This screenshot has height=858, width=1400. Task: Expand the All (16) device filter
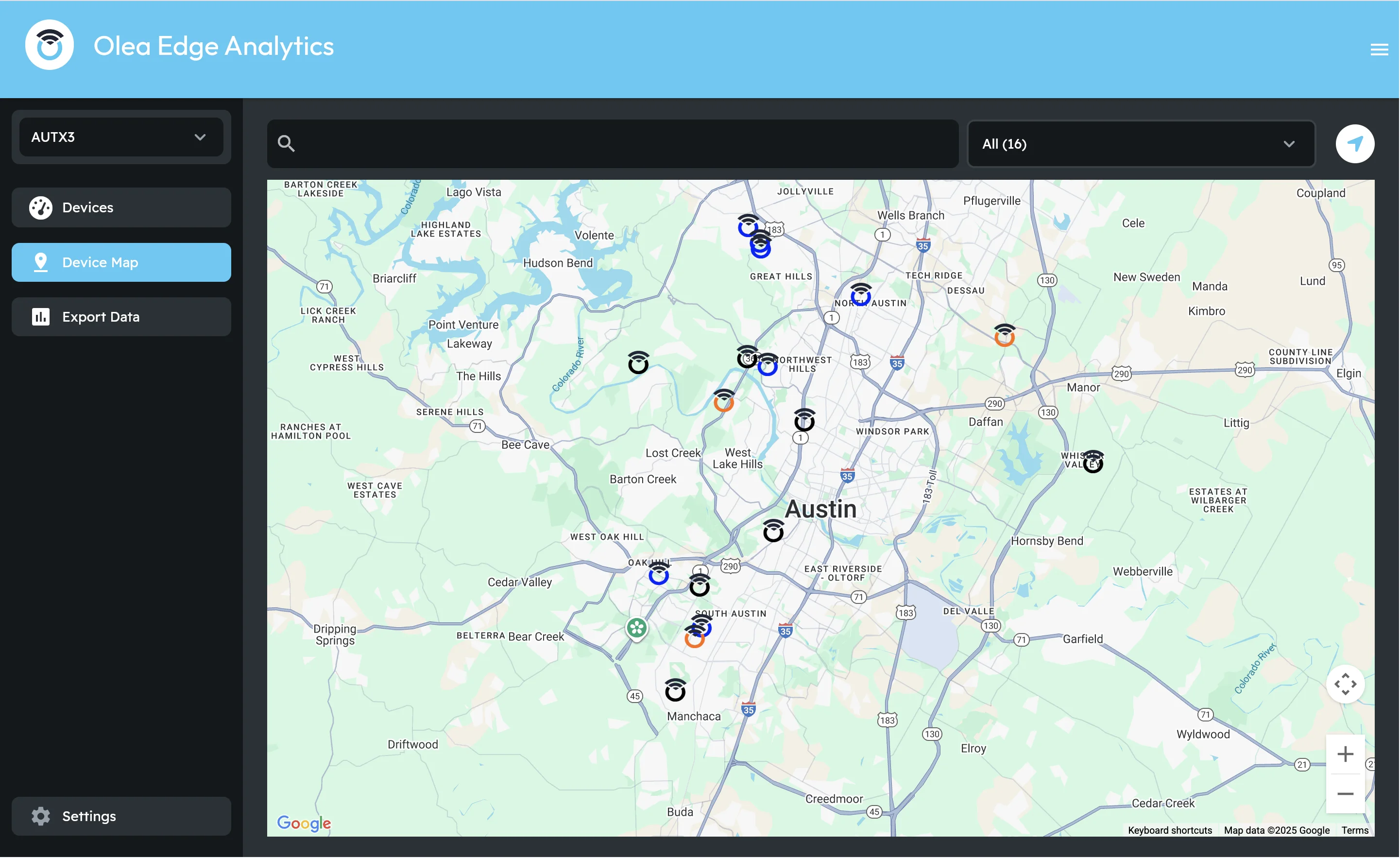coord(1140,144)
